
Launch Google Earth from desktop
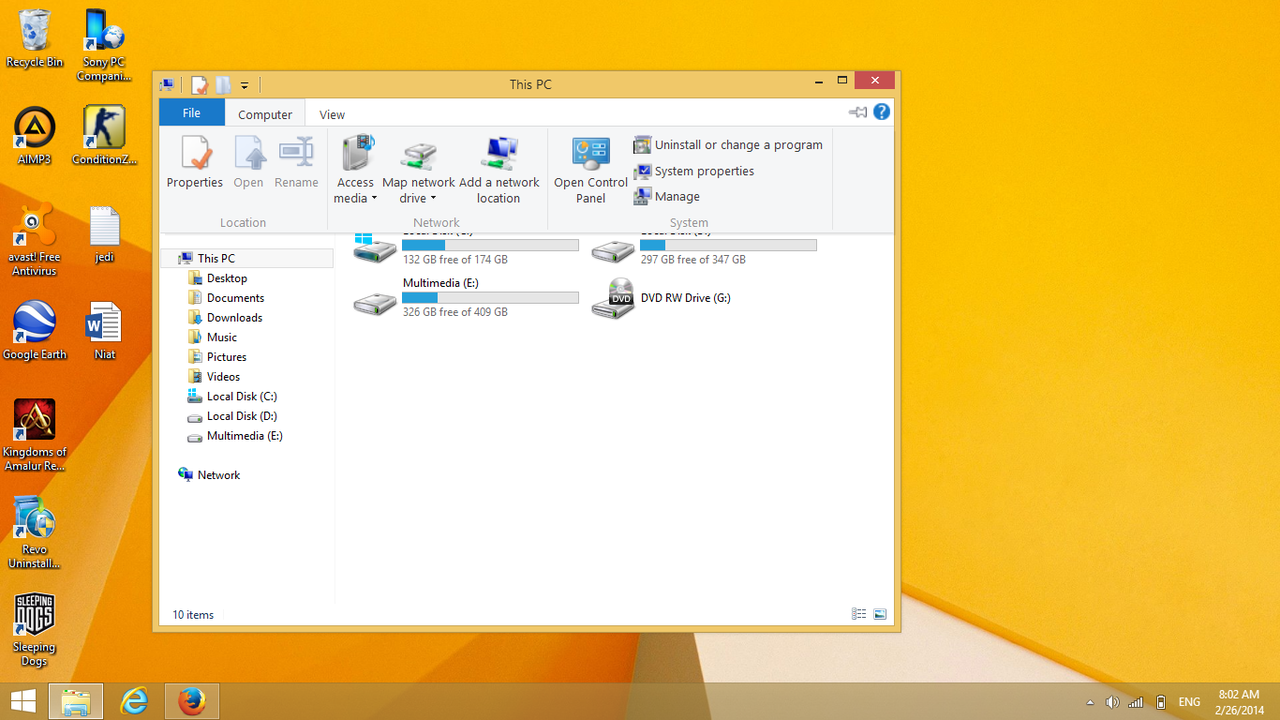pos(35,331)
